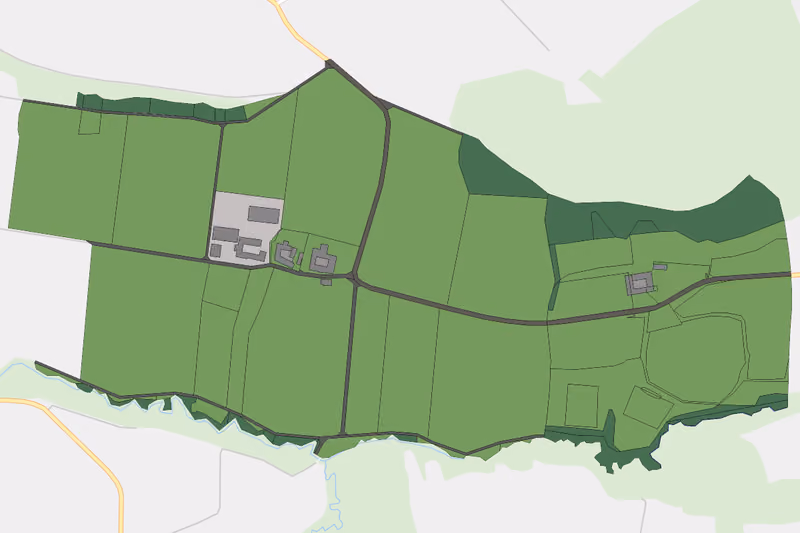Select the small gray shed north of the eastern farmhouse

660,267
